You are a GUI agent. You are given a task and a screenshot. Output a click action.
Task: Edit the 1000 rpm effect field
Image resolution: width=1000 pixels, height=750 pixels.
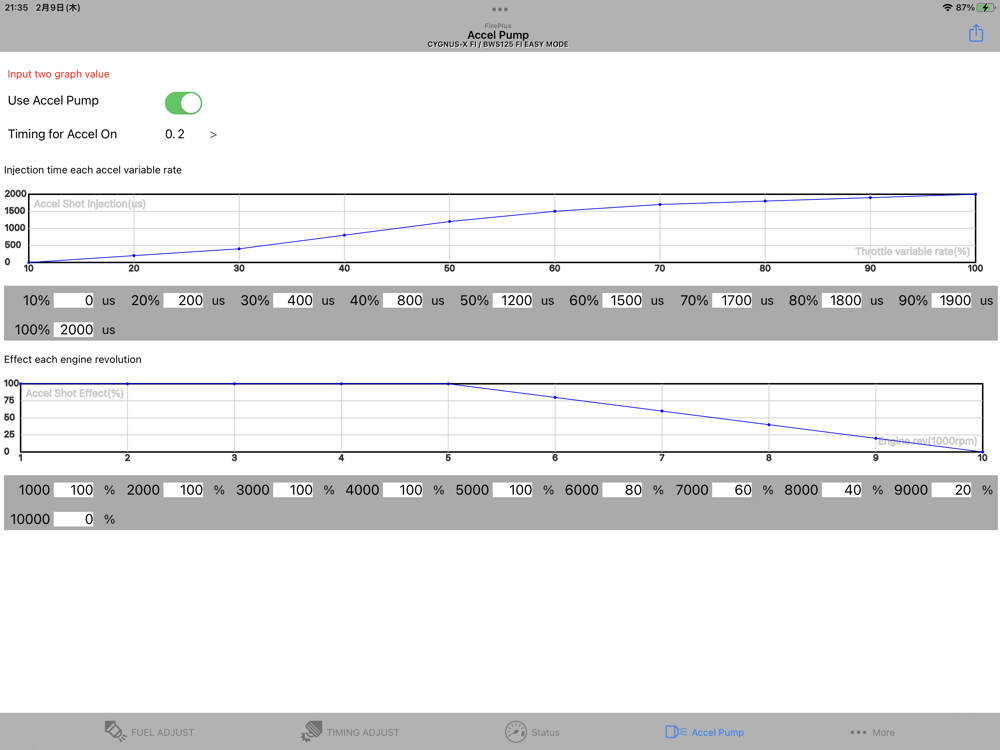pos(73,490)
